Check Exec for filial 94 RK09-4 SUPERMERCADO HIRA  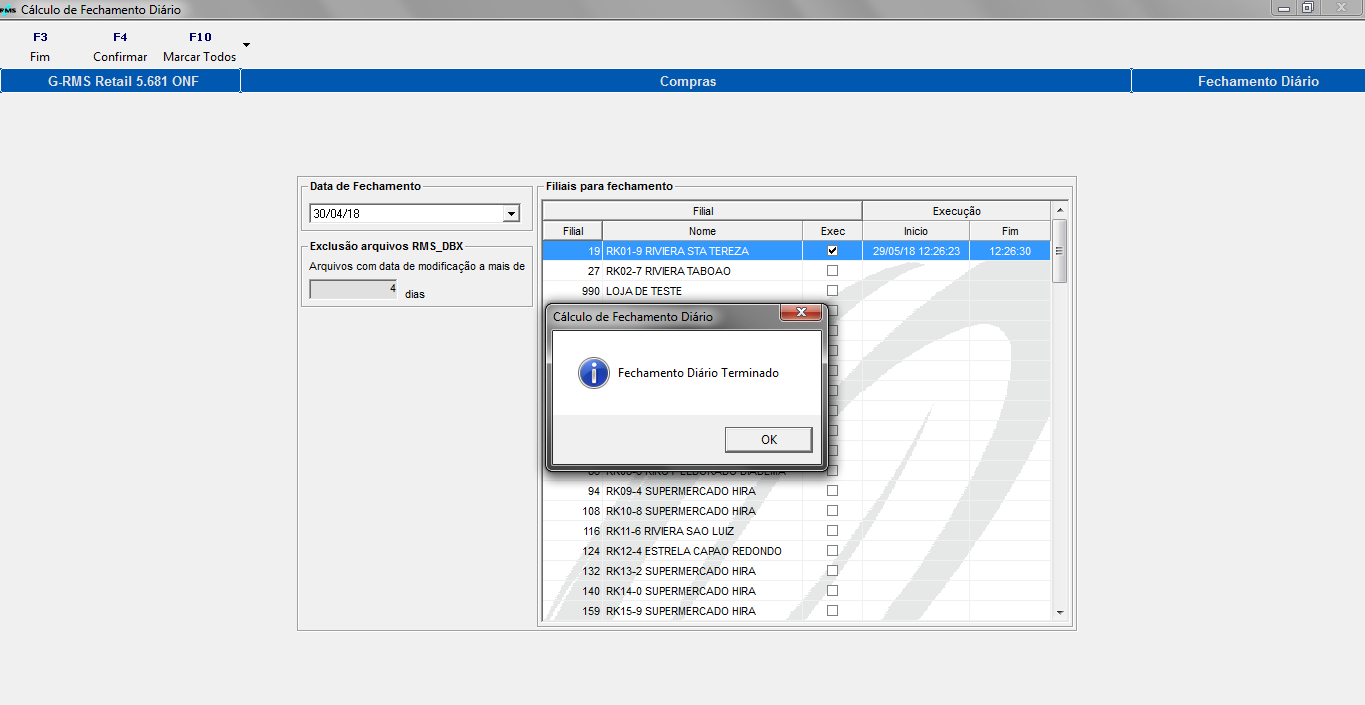pyautogui.click(x=832, y=491)
